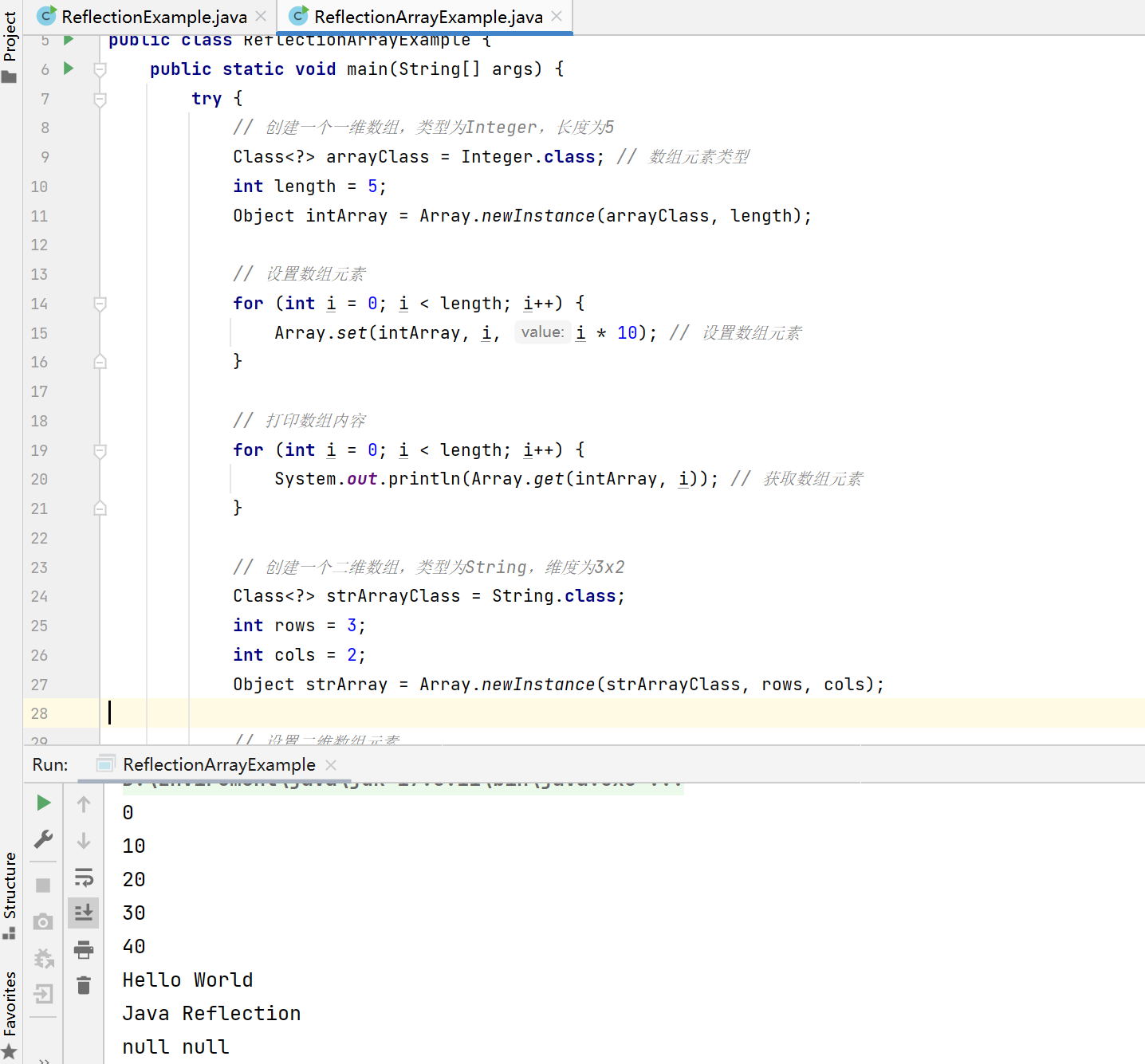Viewport: 1145px width, 1064px height.
Task: Toggle soft-wrap in console output
Action: tap(84, 878)
